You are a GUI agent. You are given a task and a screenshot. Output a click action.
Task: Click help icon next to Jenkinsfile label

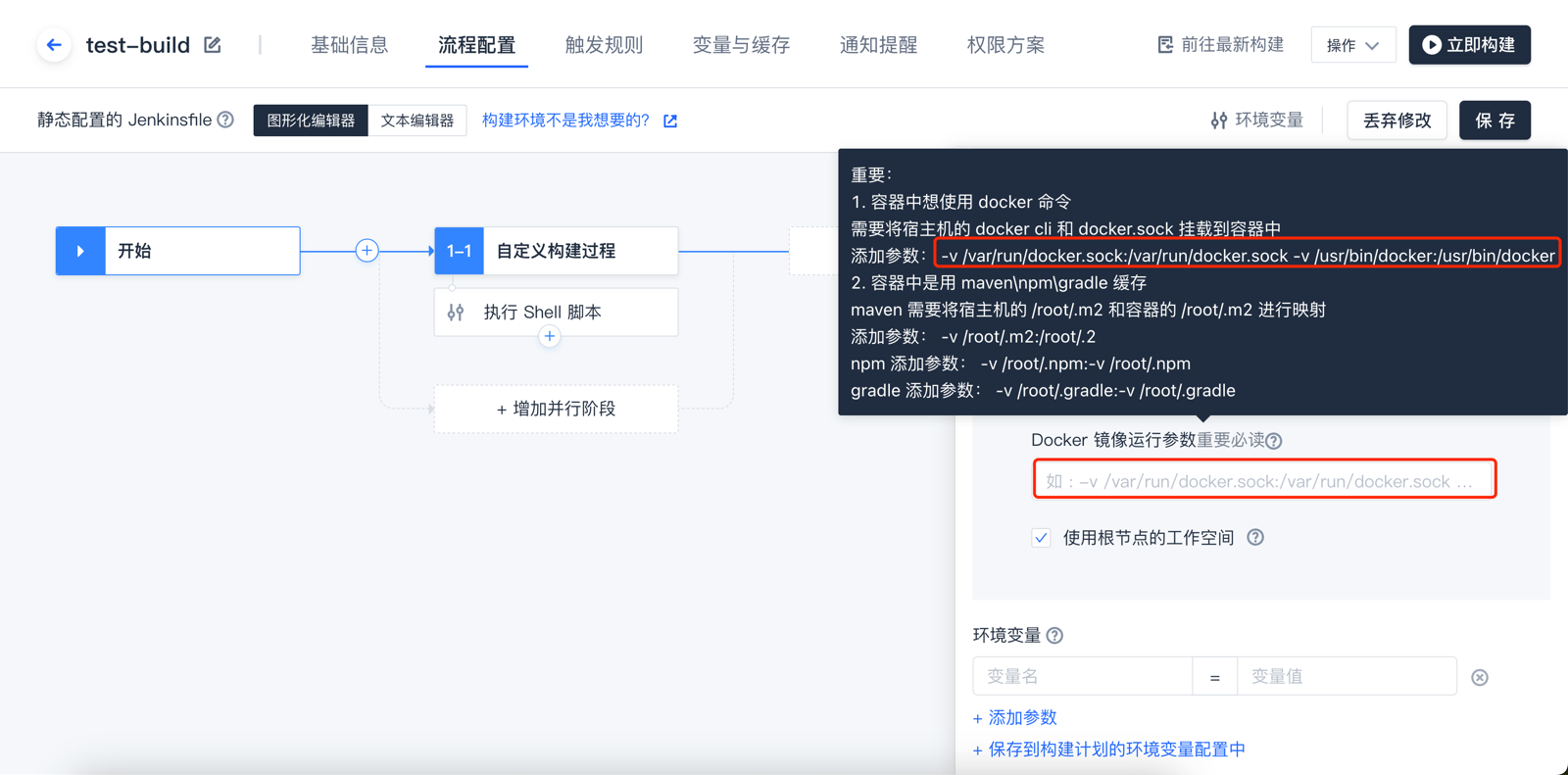[x=226, y=120]
